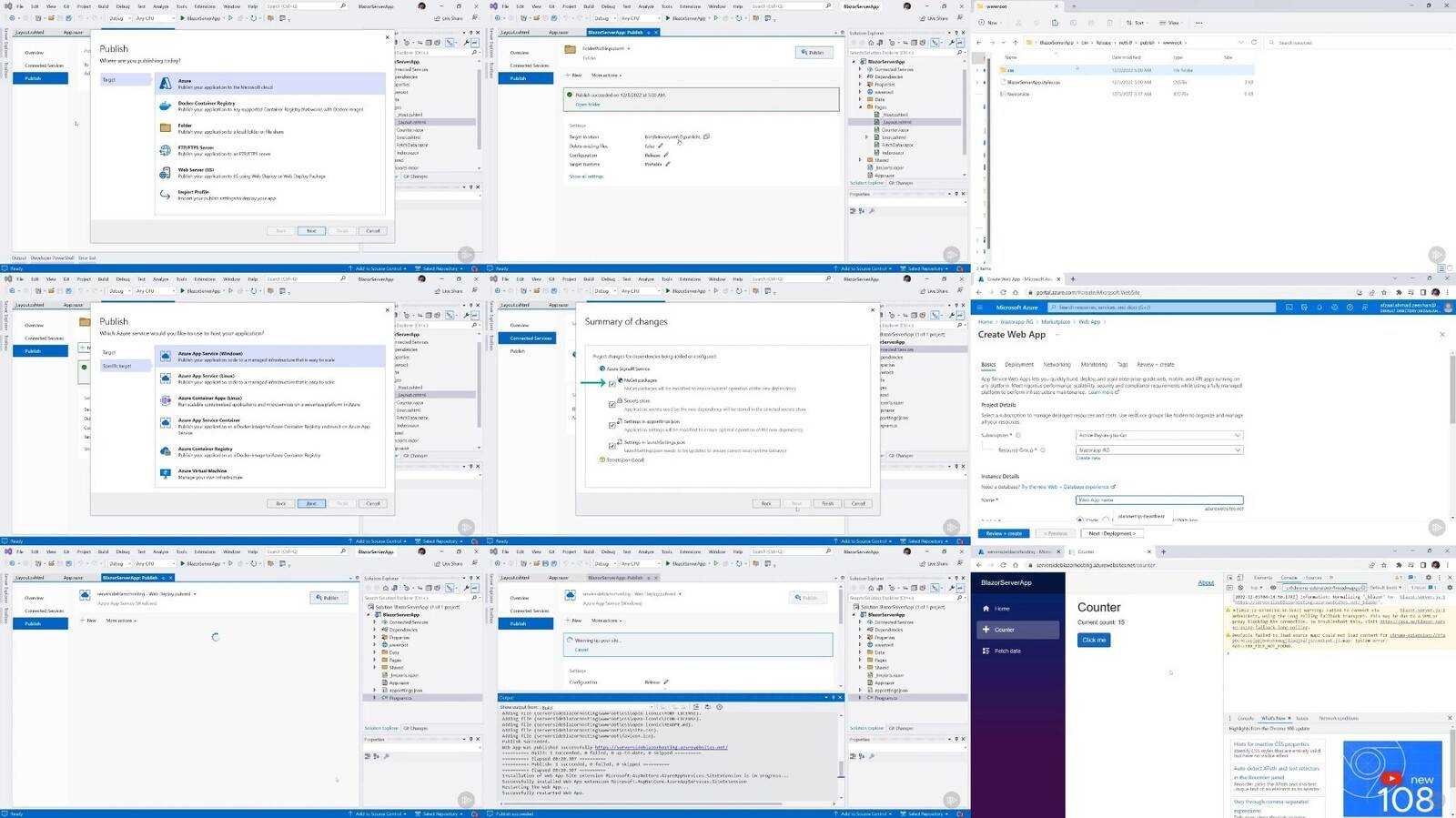The image size is (1456, 818).
Task: Switch to the Deployment tab in Create Web App
Action: [x=1018, y=365]
